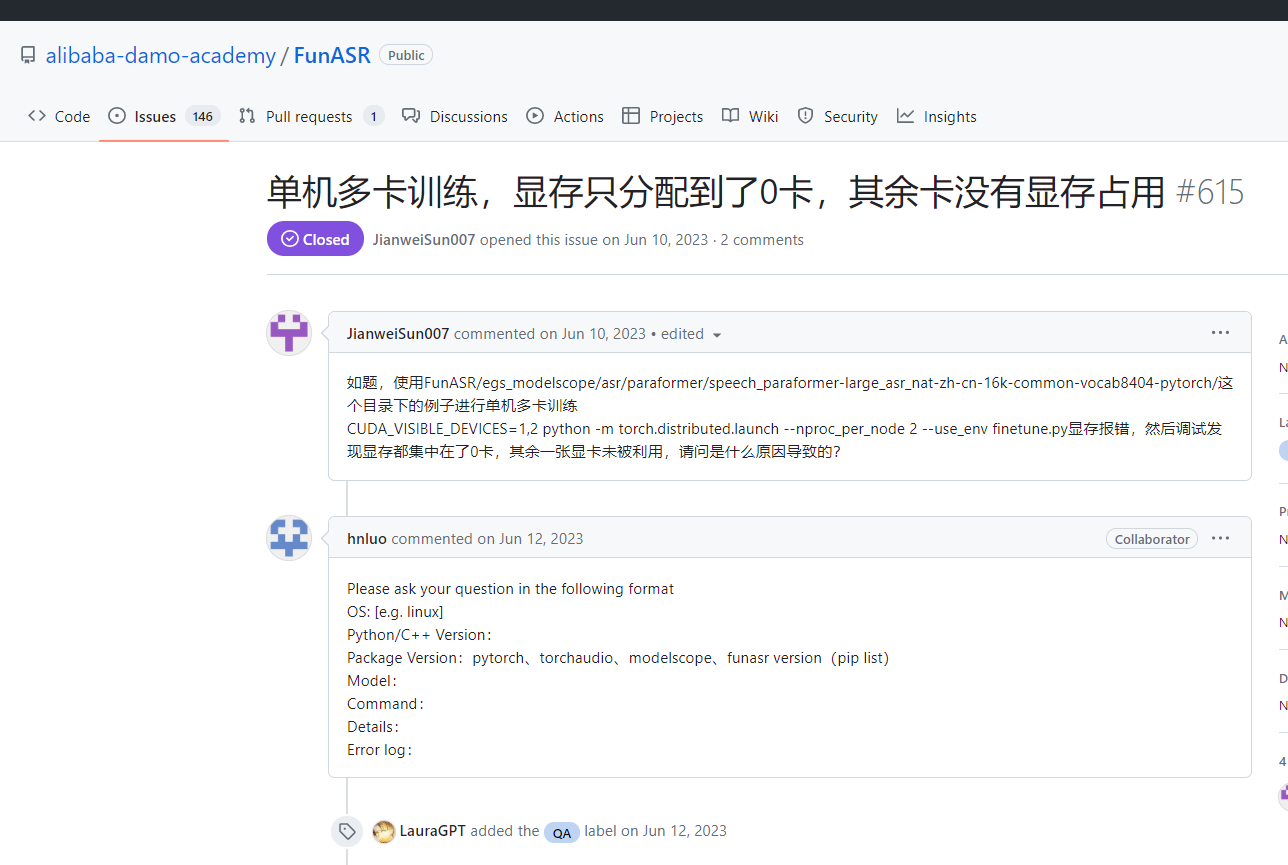Viewport: 1288px width, 865px height.
Task: Click 'Please ask your question in the following format'
Action: (511, 589)
